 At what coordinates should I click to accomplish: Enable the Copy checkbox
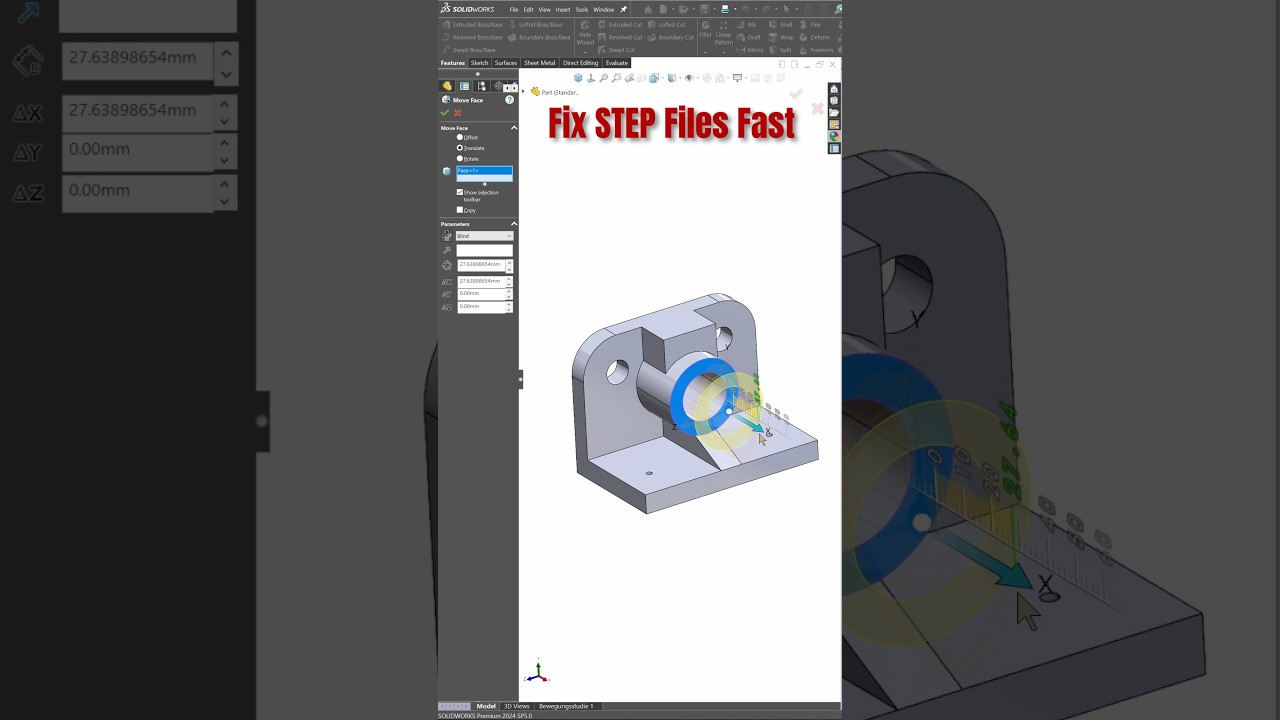(460, 210)
